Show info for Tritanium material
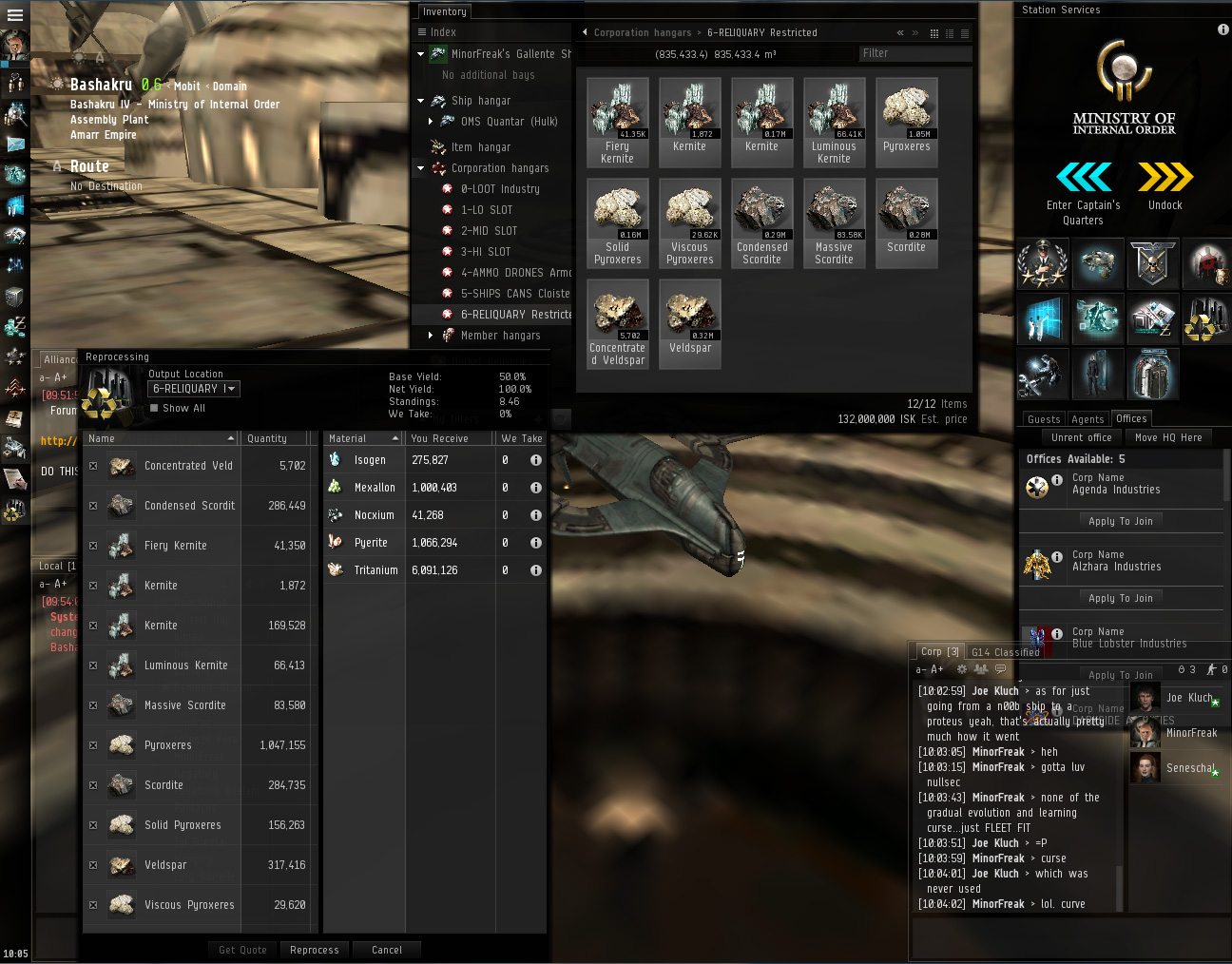 pos(536,570)
